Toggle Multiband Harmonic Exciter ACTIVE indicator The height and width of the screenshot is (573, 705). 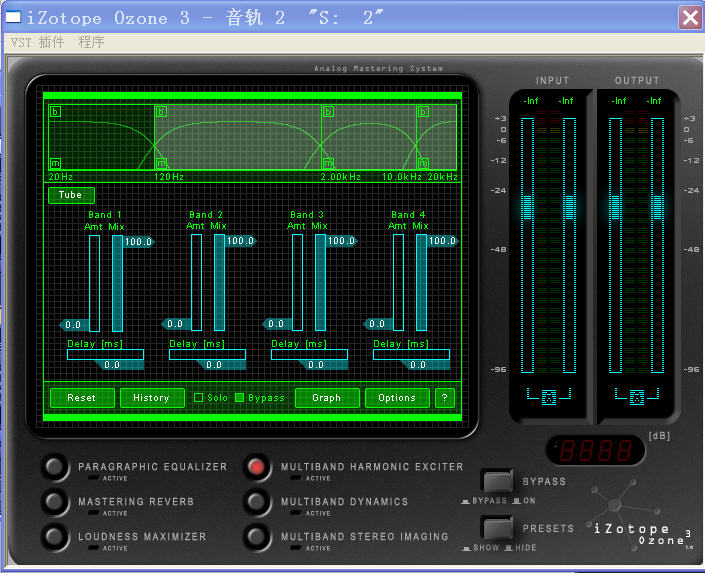pos(296,478)
